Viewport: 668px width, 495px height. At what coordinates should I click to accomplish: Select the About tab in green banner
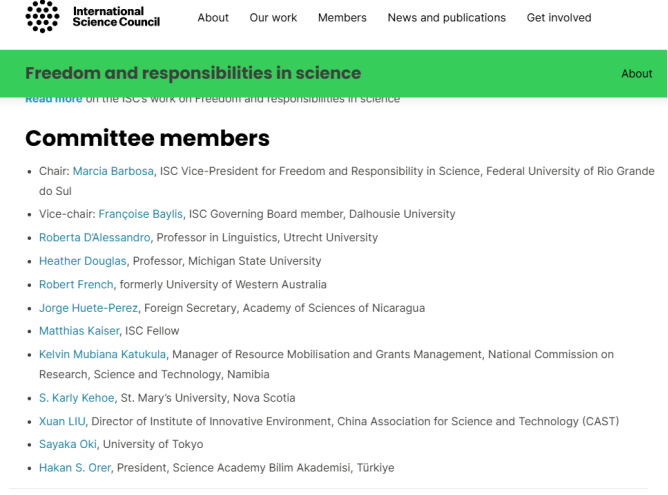pos(636,74)
